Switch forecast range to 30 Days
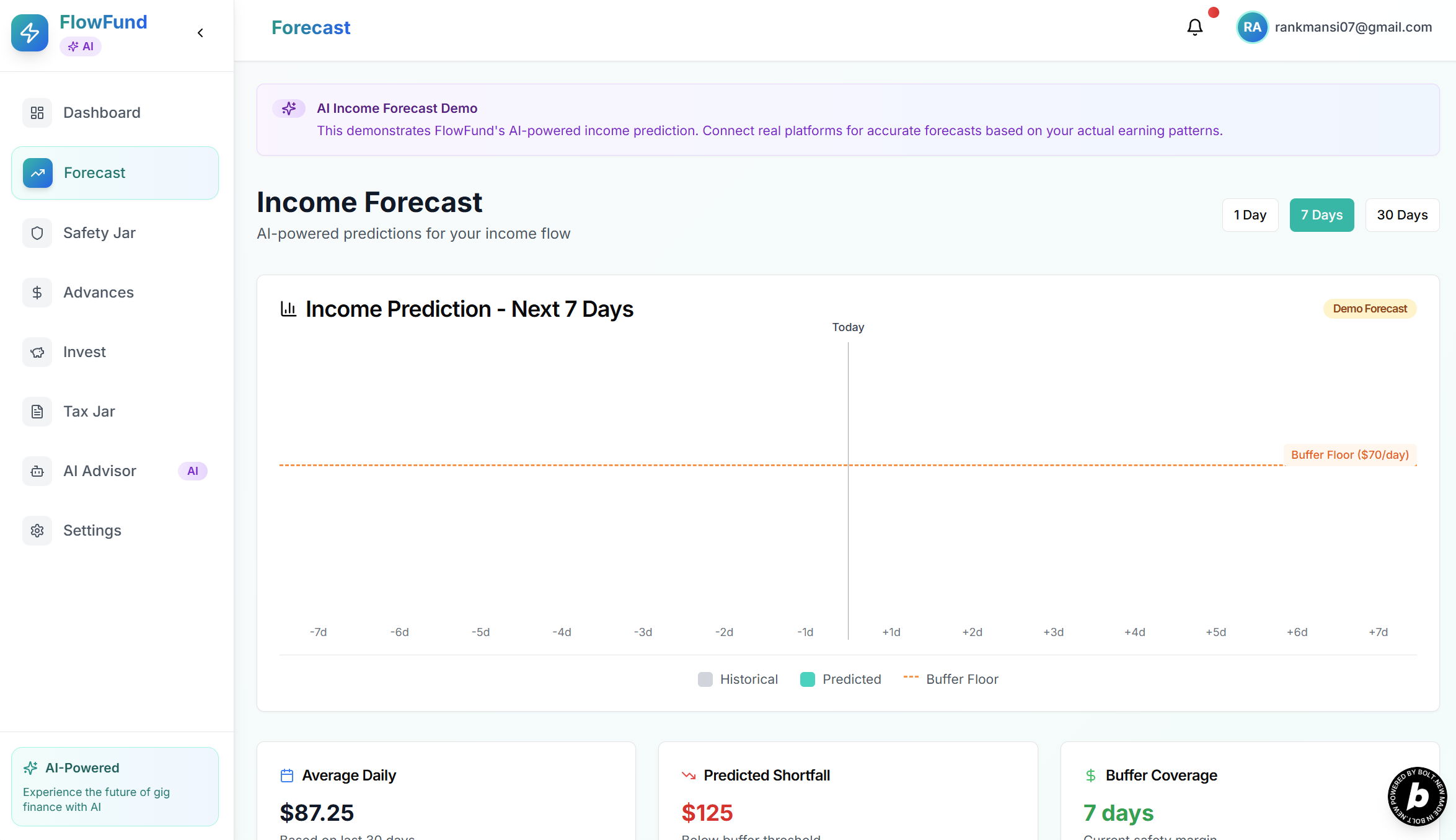 pos(1401,215)
